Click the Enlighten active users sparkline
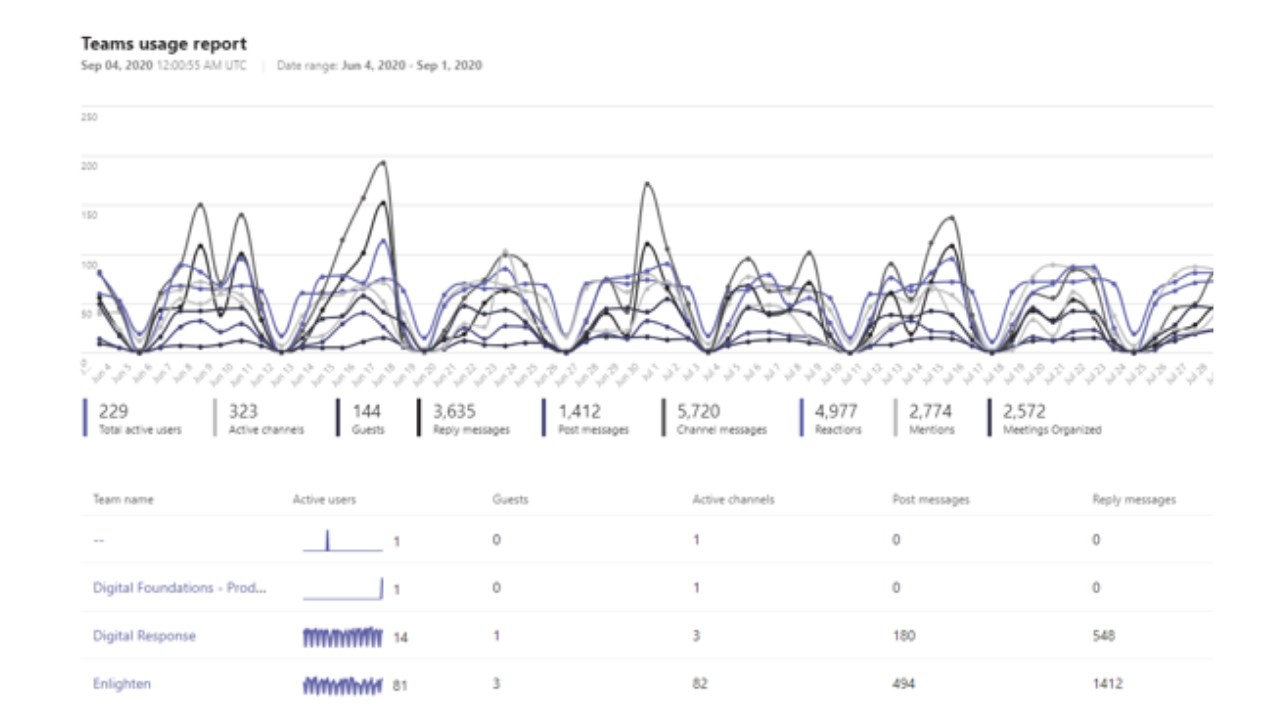This screenshot has height=720, width=1280. coord(343,685)
